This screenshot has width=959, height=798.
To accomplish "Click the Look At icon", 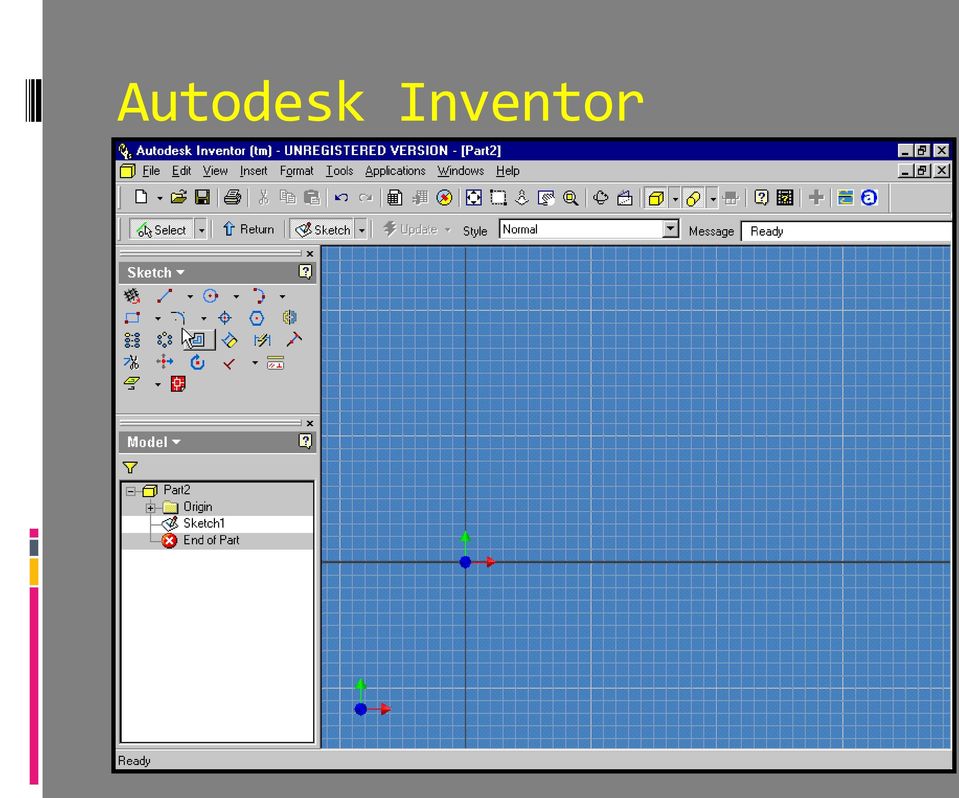I will (624, 198).
